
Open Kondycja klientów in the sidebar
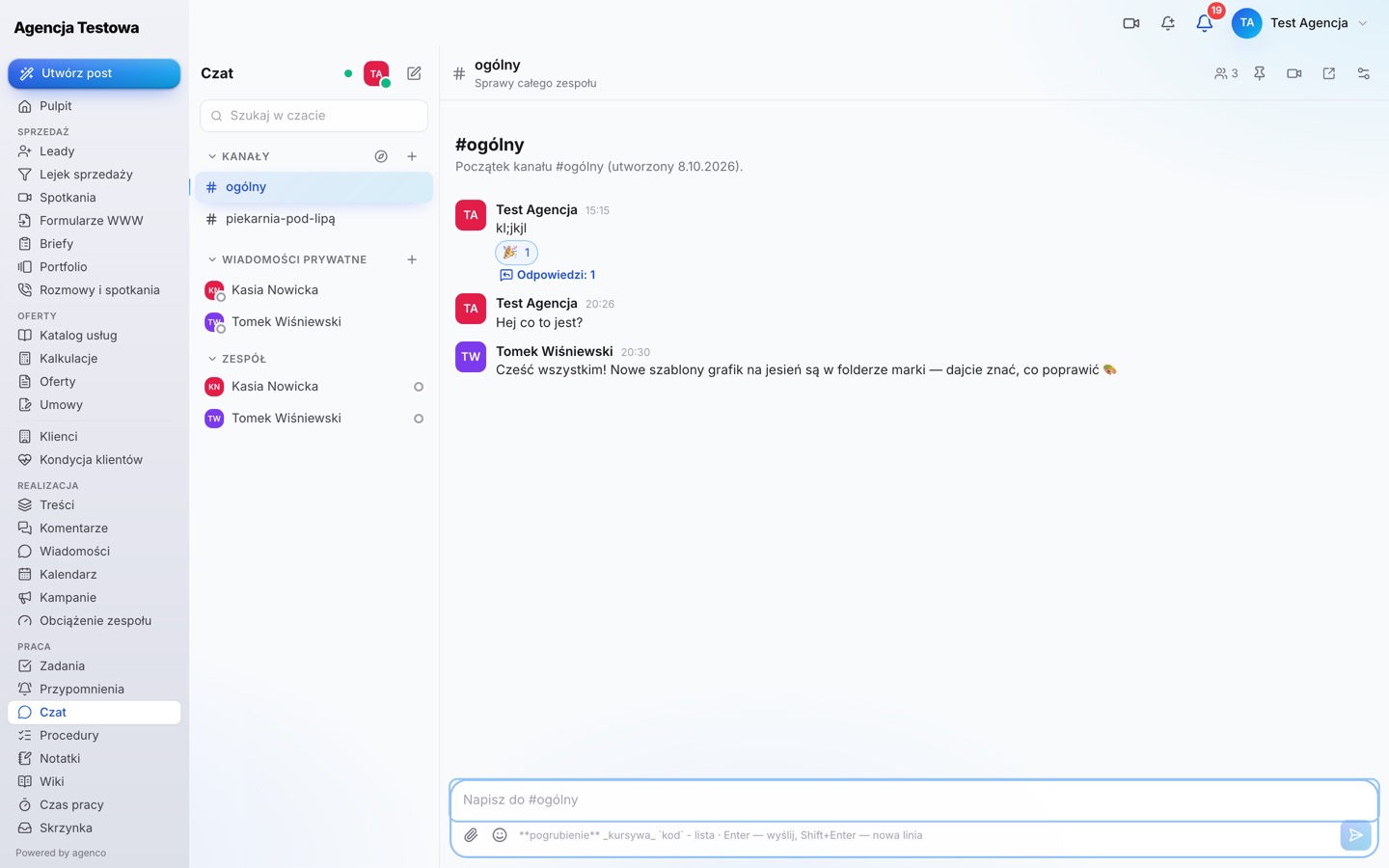point(95,460)
